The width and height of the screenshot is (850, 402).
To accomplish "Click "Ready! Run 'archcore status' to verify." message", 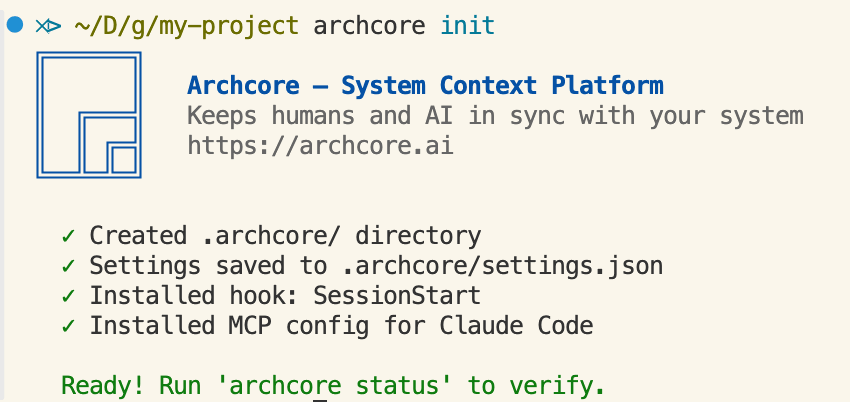I will pyautogui.click(x=333, y=385).
